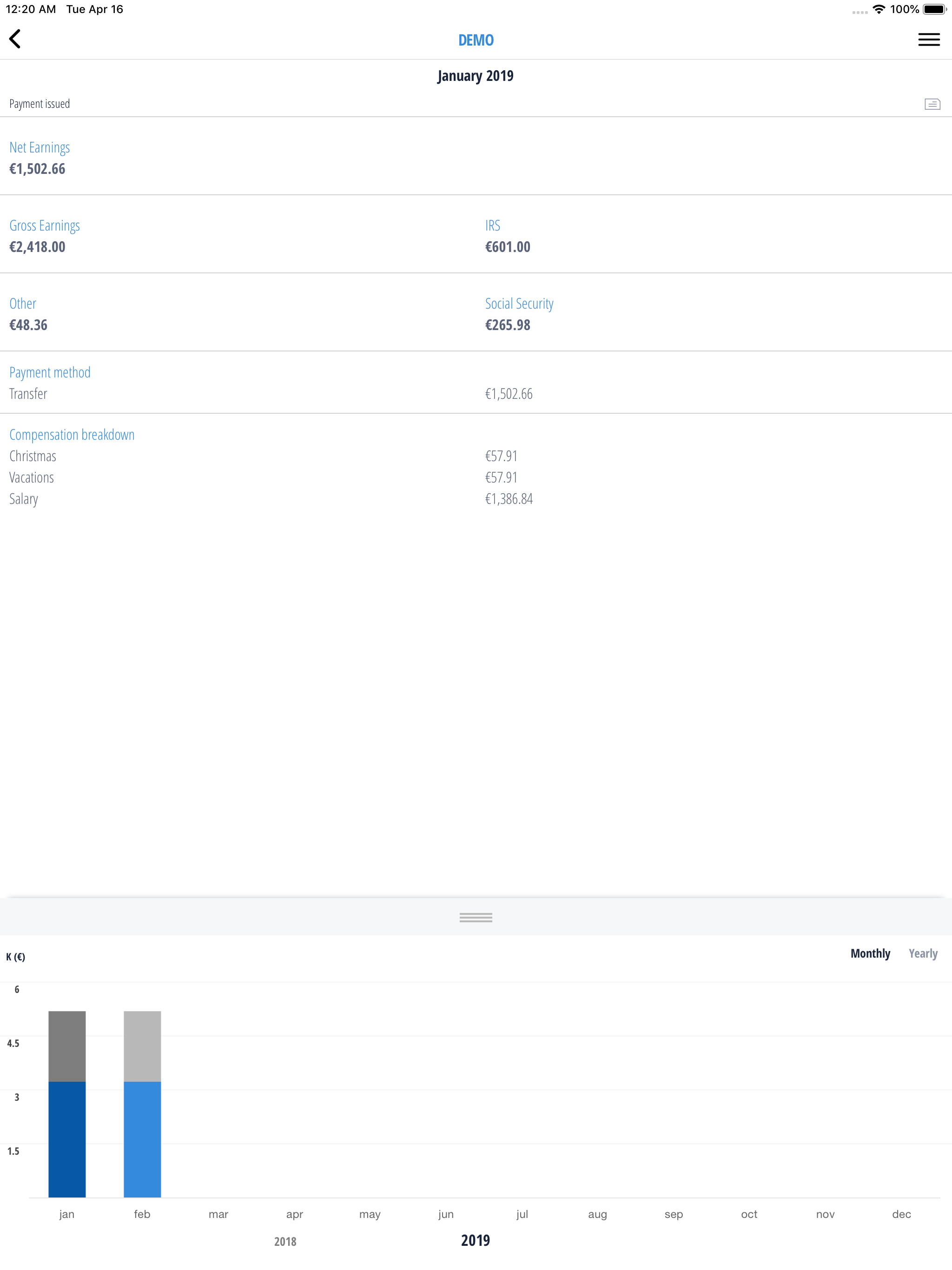Tap the Wi-Fi status icon
952x1270 pixels.
tap(879, 9)
